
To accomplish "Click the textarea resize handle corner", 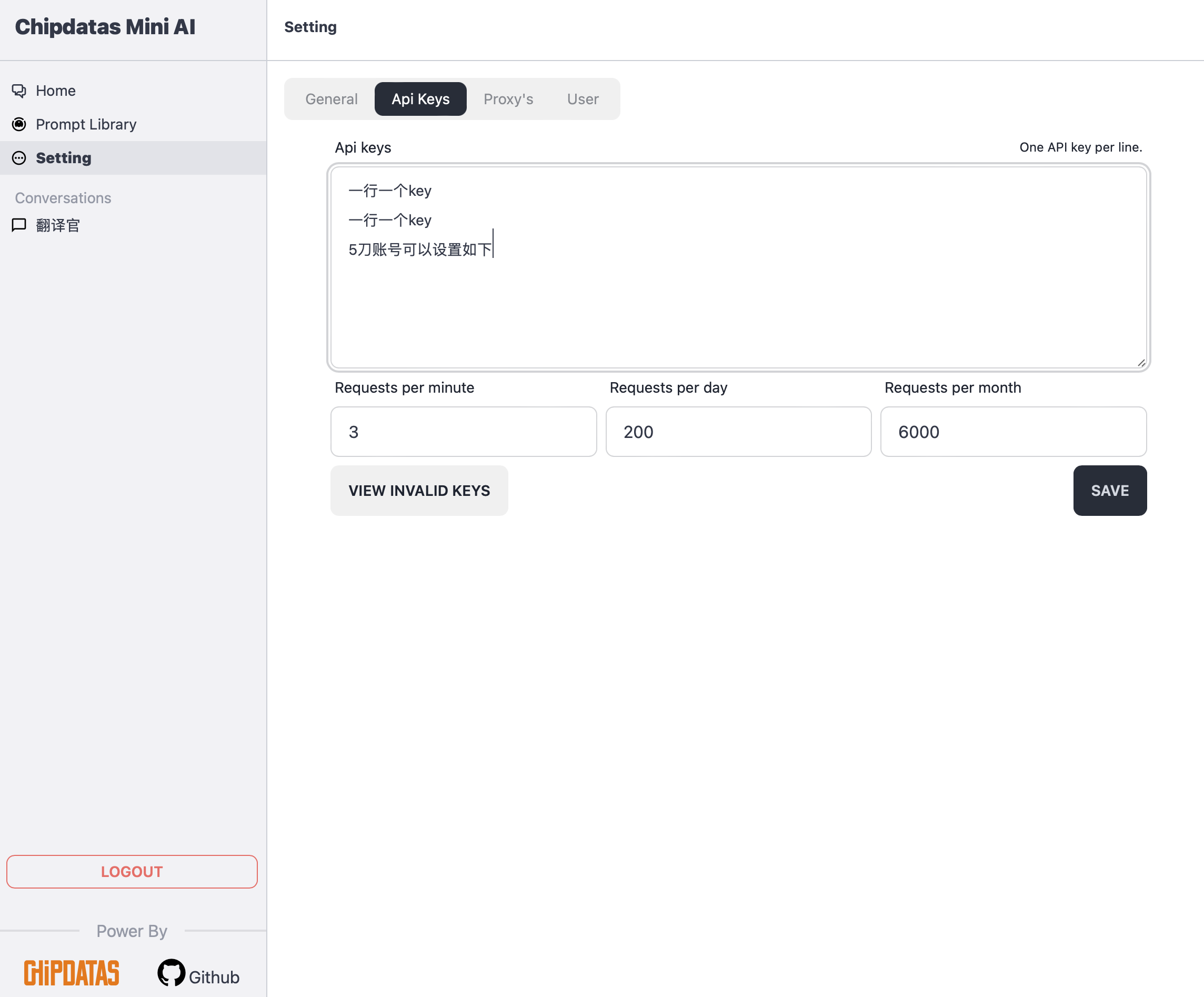I will coord(1141,363).
